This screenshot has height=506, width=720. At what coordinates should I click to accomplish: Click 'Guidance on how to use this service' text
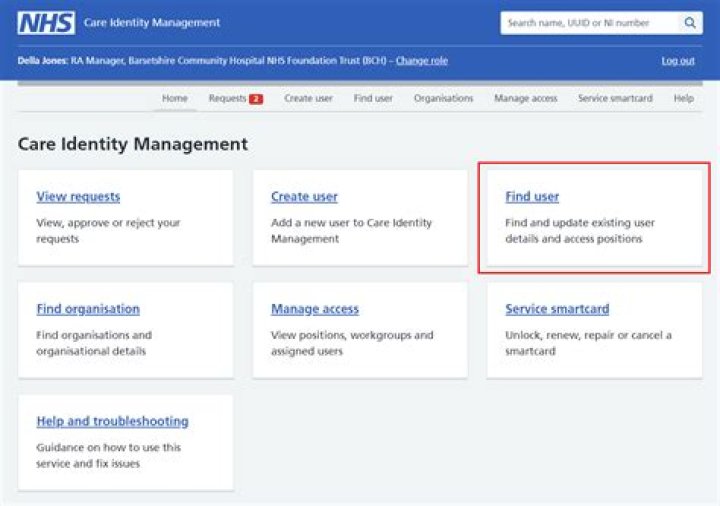point(108,455)
